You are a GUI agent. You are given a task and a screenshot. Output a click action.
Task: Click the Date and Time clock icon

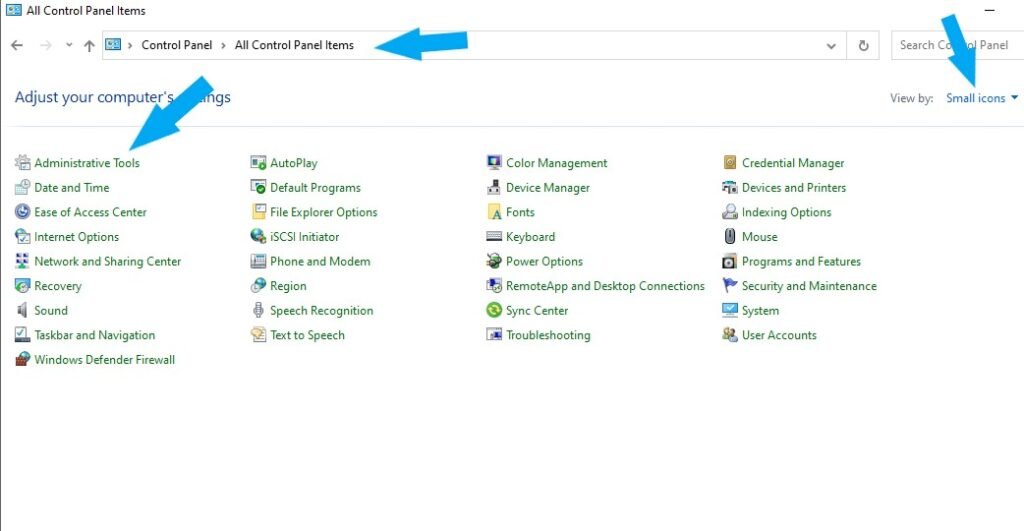coord(23,187)
